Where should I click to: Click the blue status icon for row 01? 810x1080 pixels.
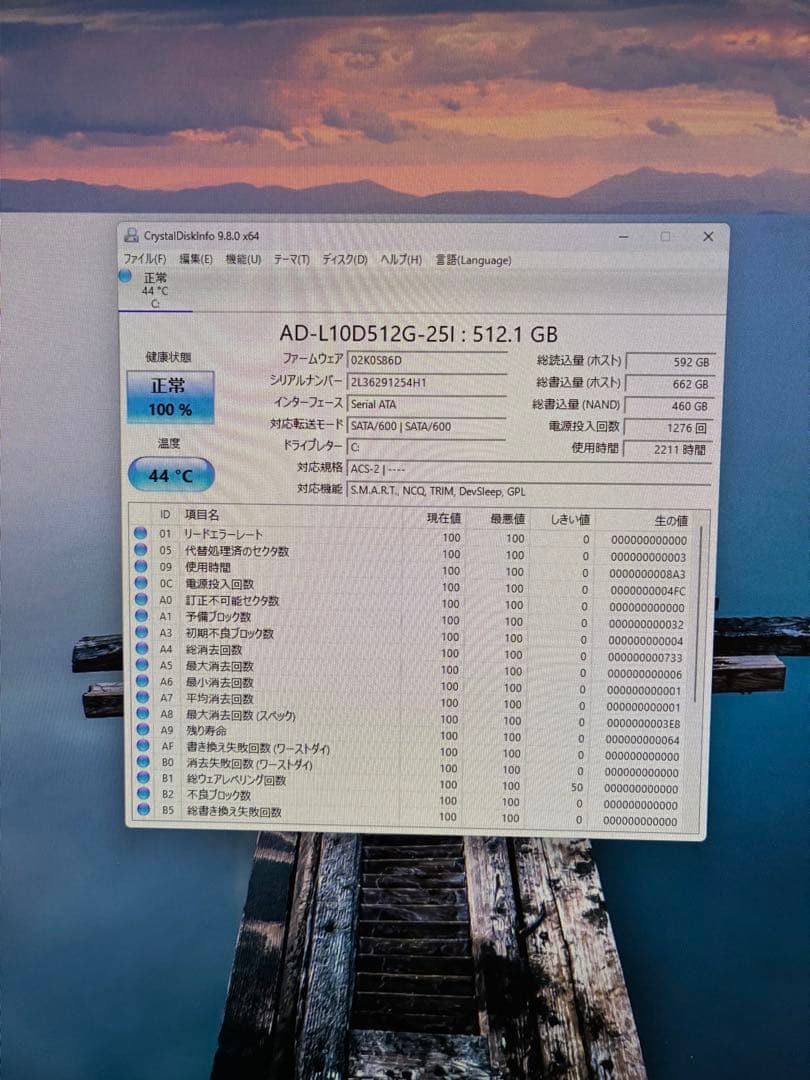pyautogui.click(x=141, y=532)
